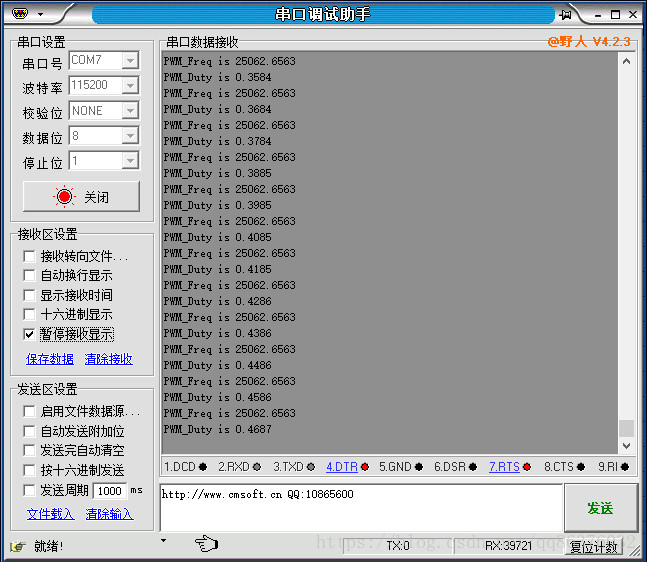
Task: Click the TX:0 counter in status bar
Action: tap(398, 546)
